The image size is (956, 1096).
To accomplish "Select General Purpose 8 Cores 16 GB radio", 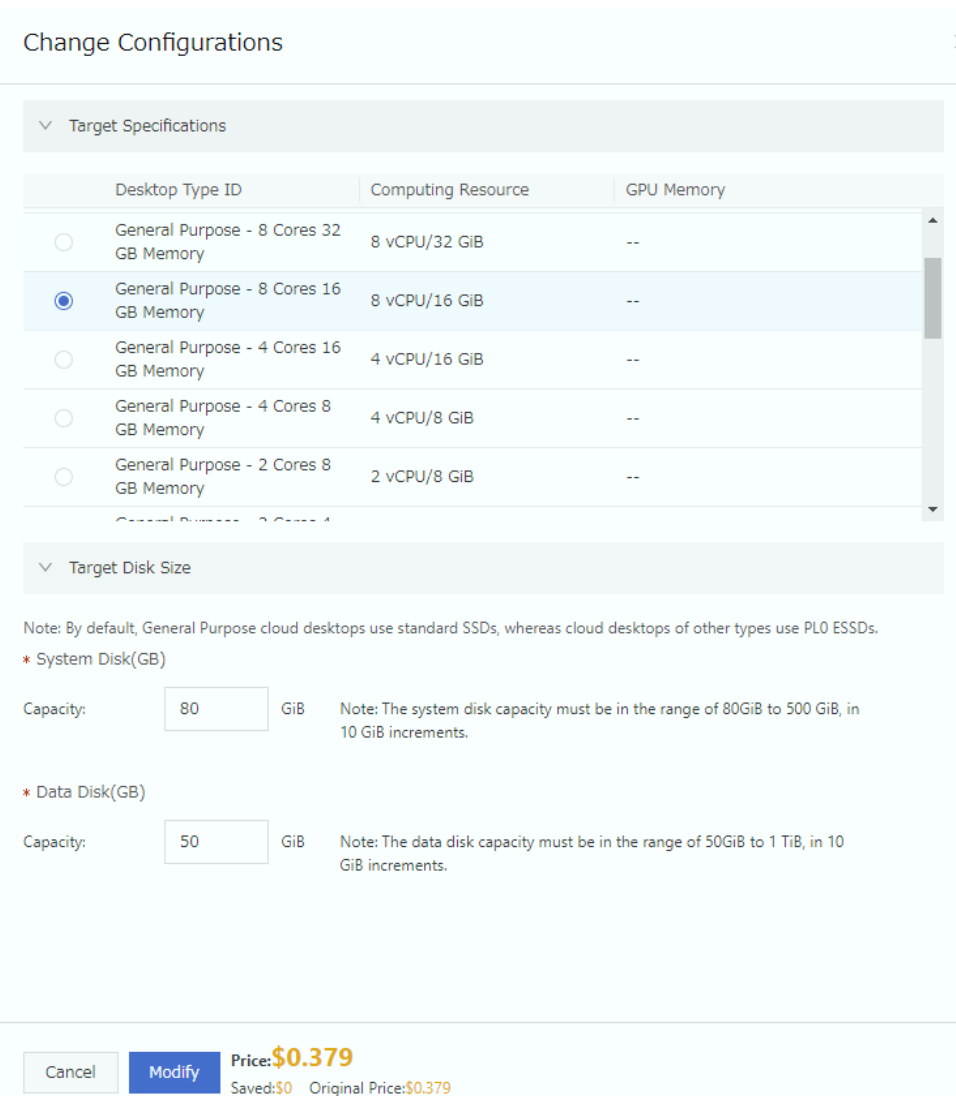I will (x=64, y=301).
